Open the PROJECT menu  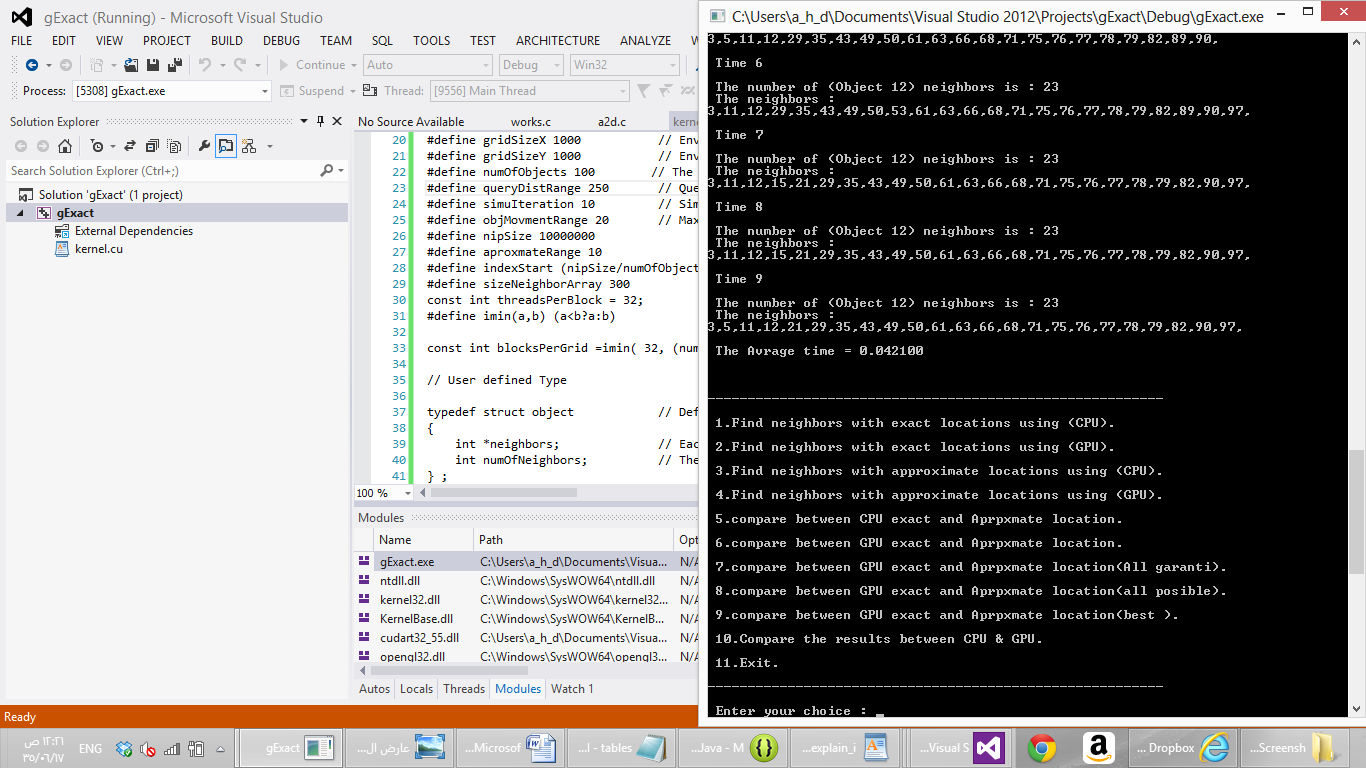[x=166, y=41]
